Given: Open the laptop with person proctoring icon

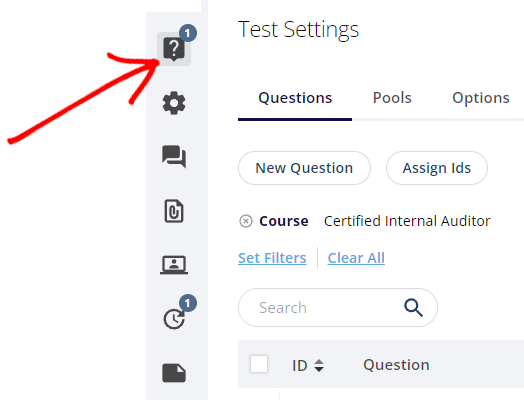Looking at the screenshot, I should pos(174,265).
